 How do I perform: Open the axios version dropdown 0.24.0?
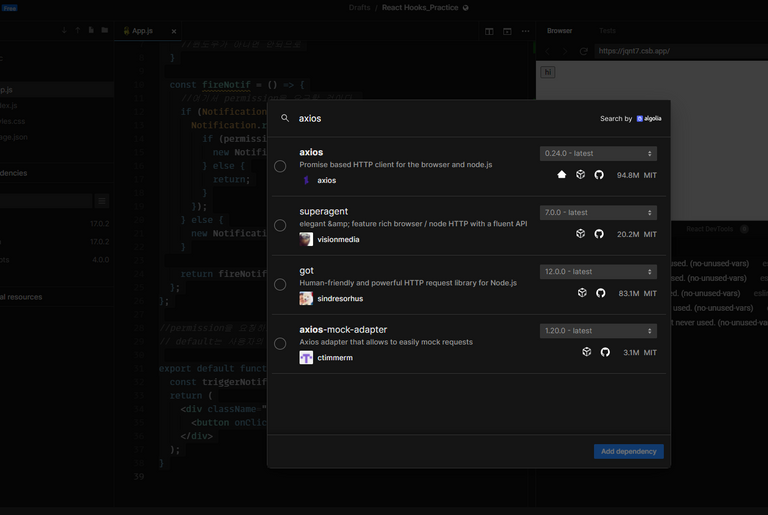pos(598,153)
